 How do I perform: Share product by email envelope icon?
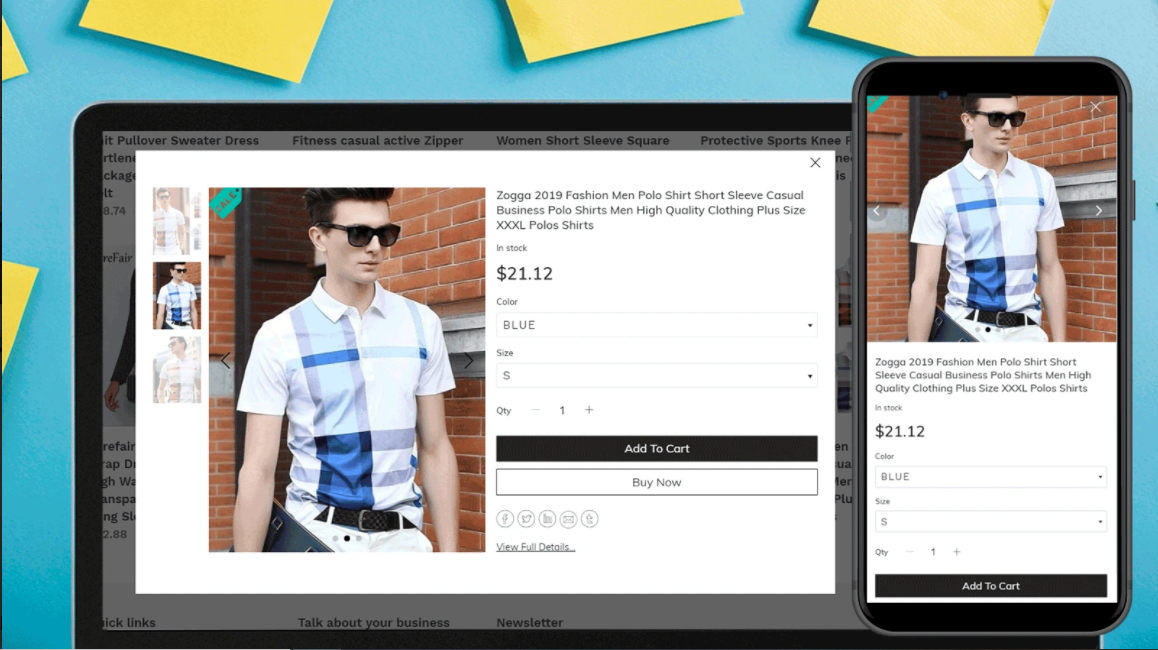coord(568,519)
